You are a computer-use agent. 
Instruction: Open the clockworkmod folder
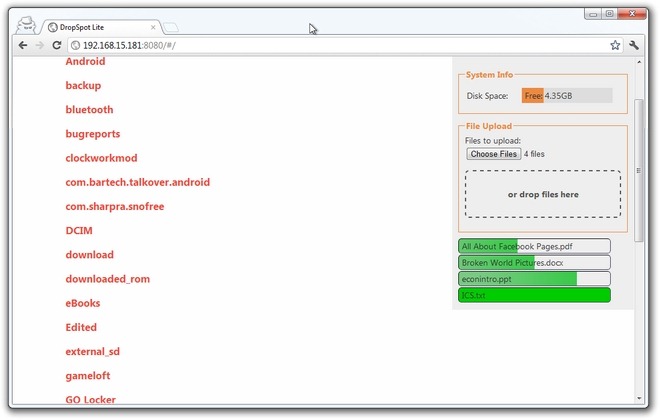tap(101, 158)
